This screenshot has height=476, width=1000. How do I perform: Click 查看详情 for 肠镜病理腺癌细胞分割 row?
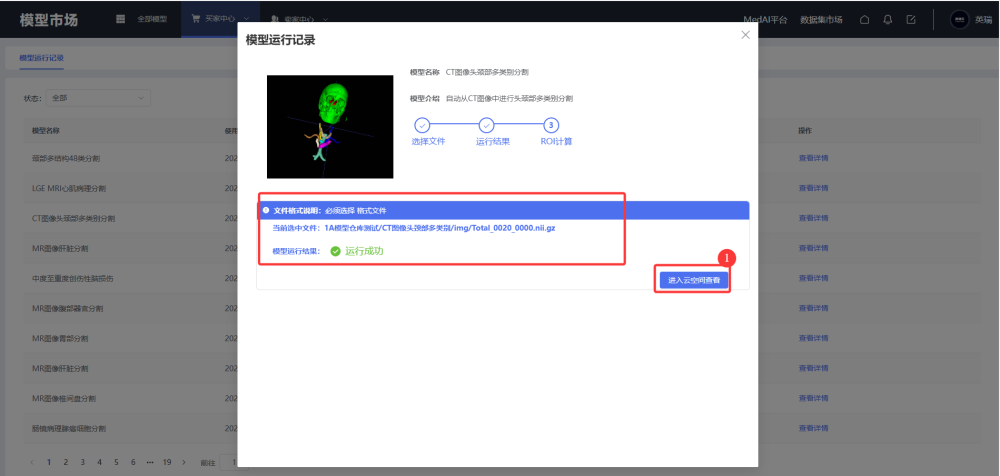[x=813, y=428]
